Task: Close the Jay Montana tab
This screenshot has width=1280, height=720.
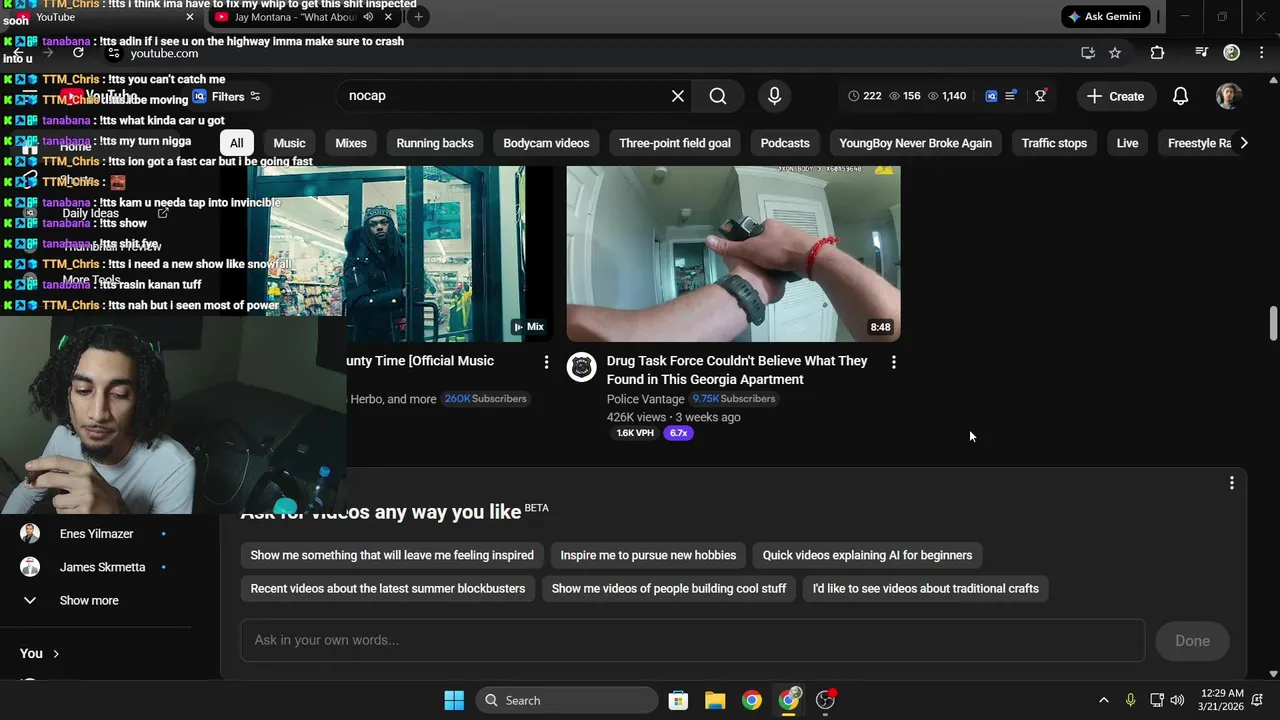Action: click(388, 17)
